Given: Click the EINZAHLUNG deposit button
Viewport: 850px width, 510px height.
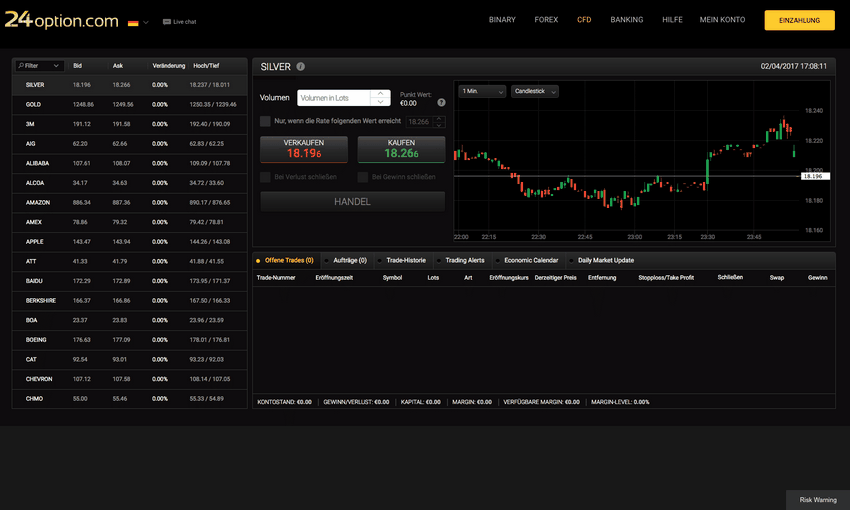Looking at the screenshot, I should (x=800, y=20).
